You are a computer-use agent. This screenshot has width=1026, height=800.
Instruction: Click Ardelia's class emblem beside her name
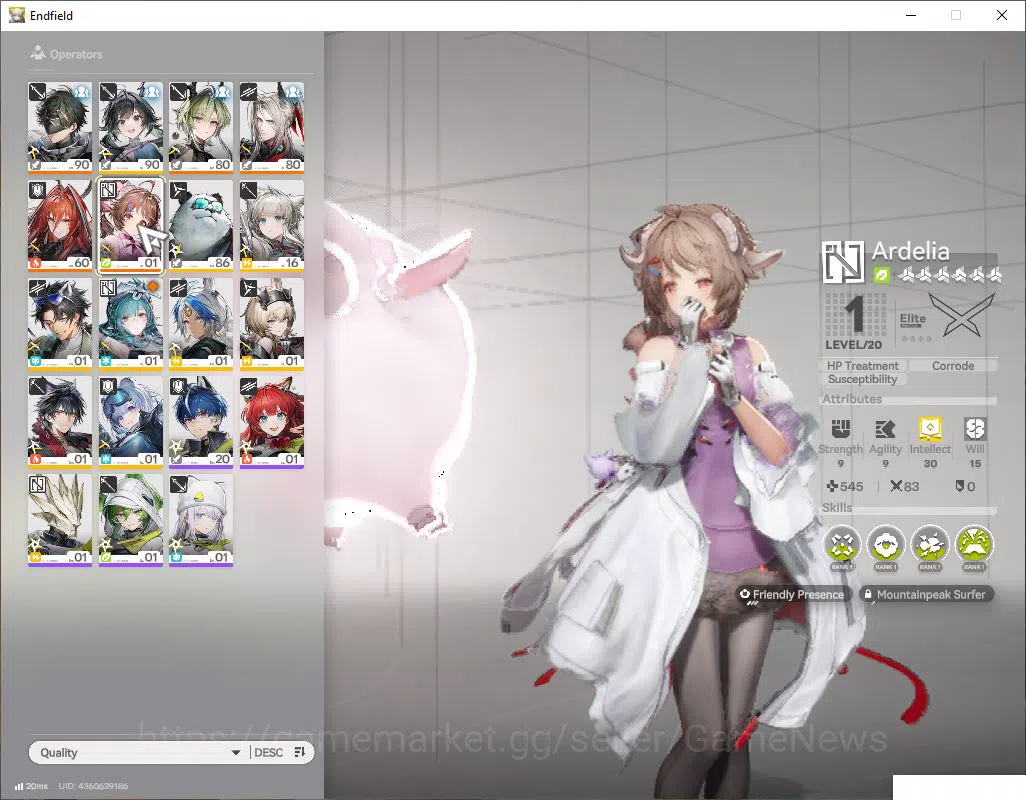[x=843, y=262]
